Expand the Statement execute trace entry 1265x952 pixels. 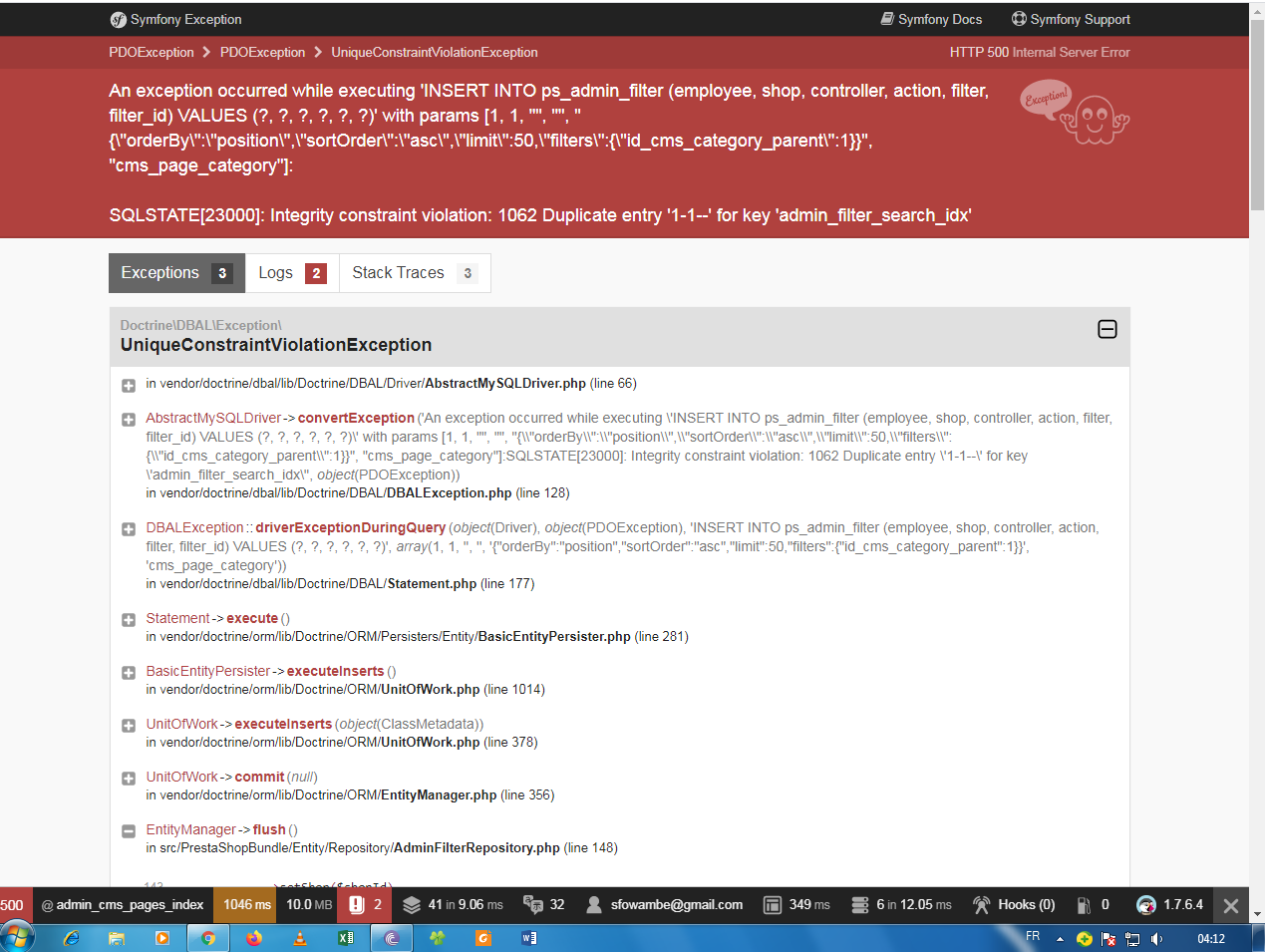point(129,620)
